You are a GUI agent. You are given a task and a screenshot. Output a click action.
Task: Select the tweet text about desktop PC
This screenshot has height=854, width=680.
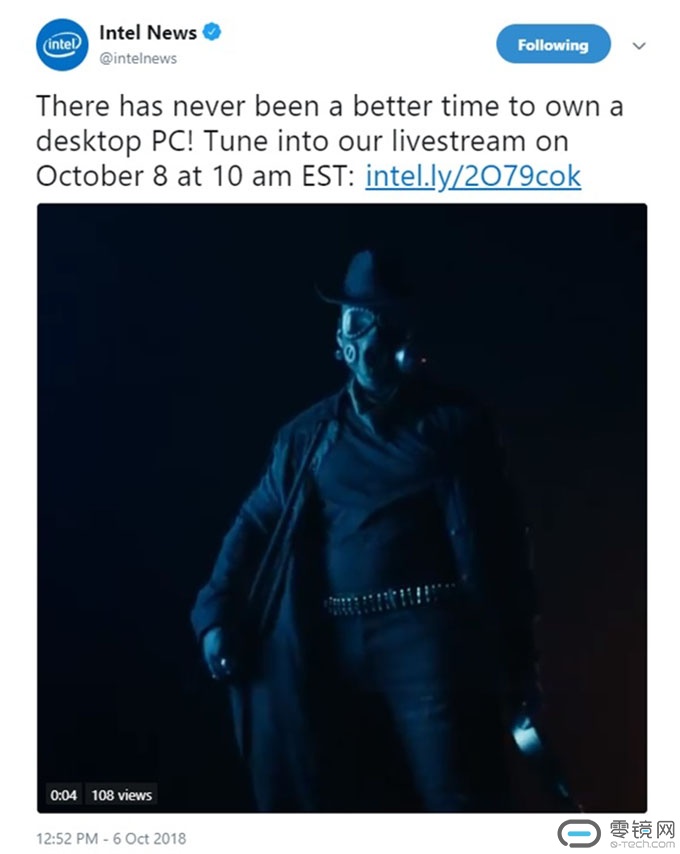coord(330,141)
